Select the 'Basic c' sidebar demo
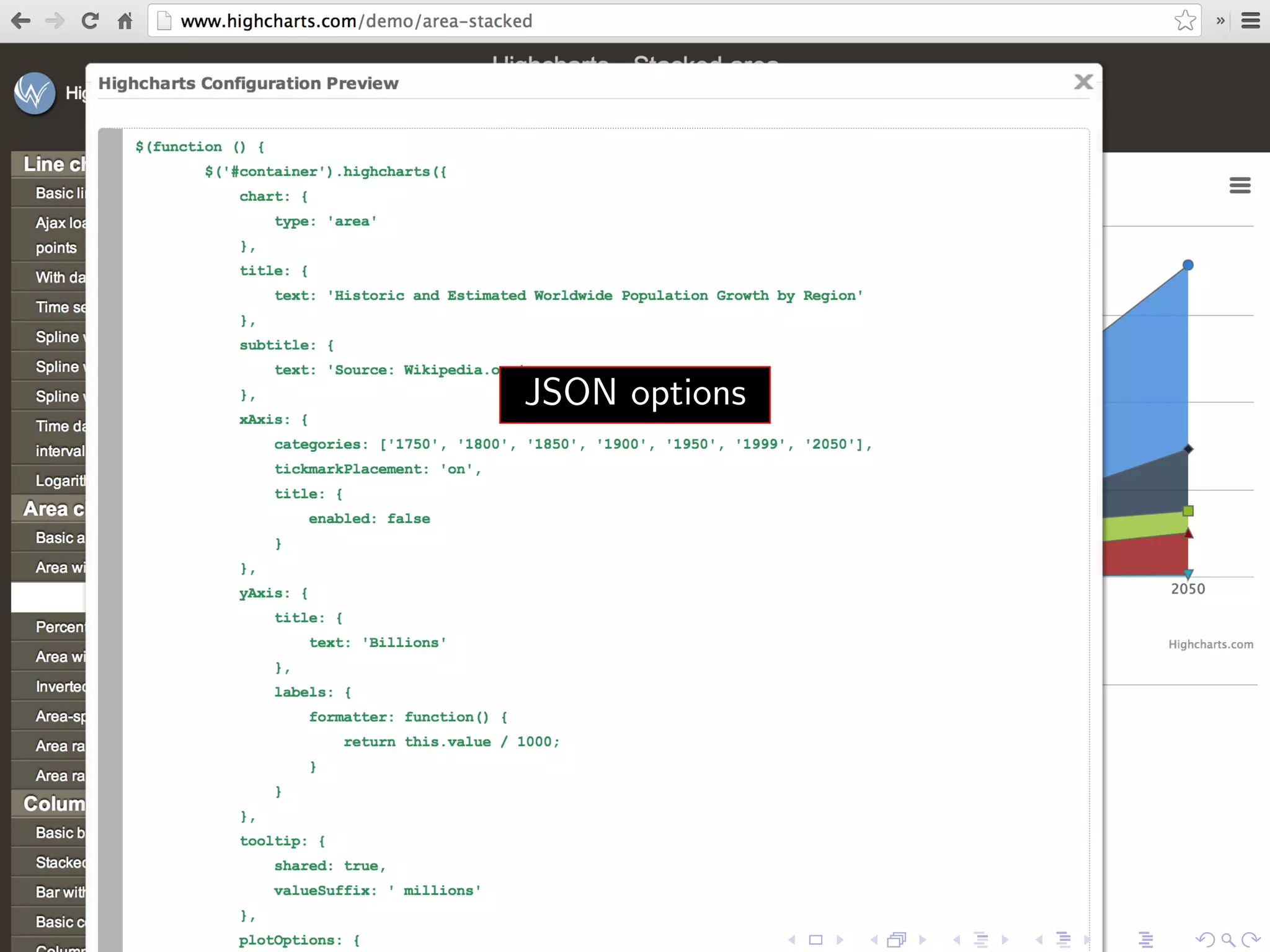The width and height of the screenshot is (1270, 952). click(x=49, y=922)
